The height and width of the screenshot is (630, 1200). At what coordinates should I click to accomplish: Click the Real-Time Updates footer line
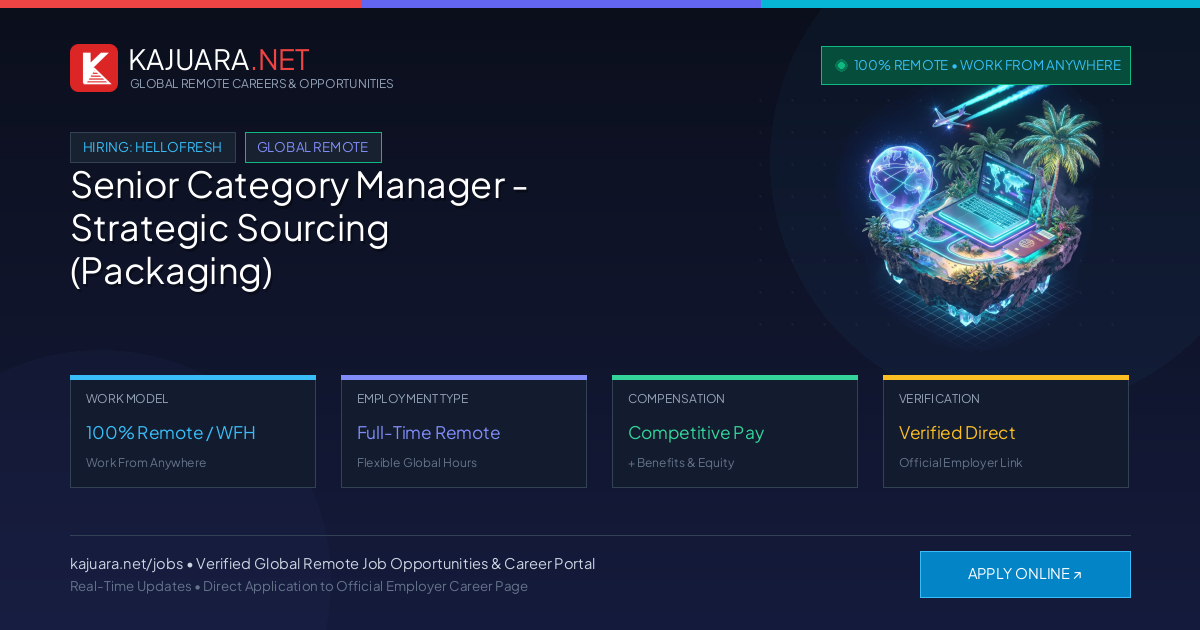tap(299, 586)
